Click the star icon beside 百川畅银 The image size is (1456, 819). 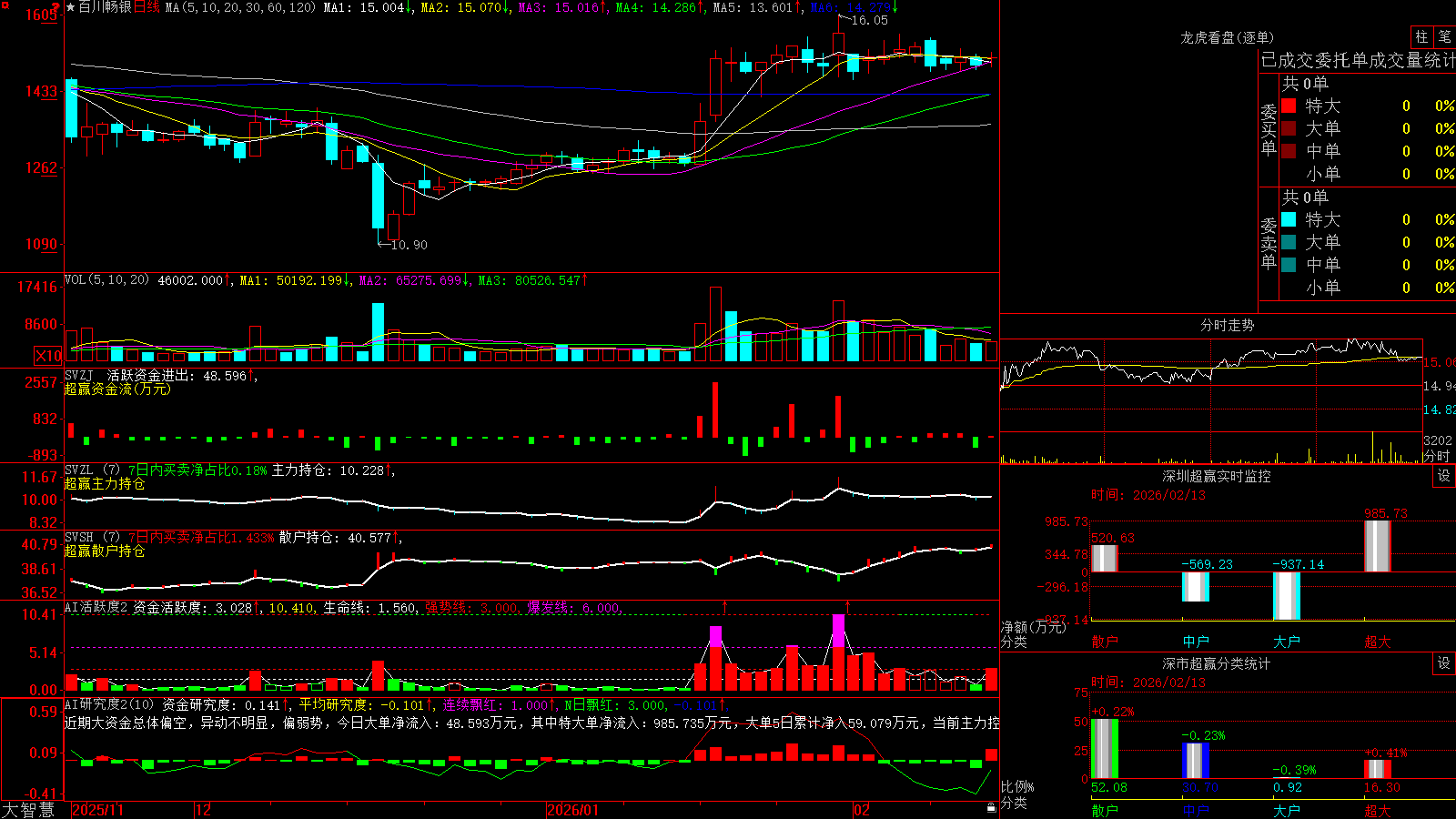click(71, 7)
